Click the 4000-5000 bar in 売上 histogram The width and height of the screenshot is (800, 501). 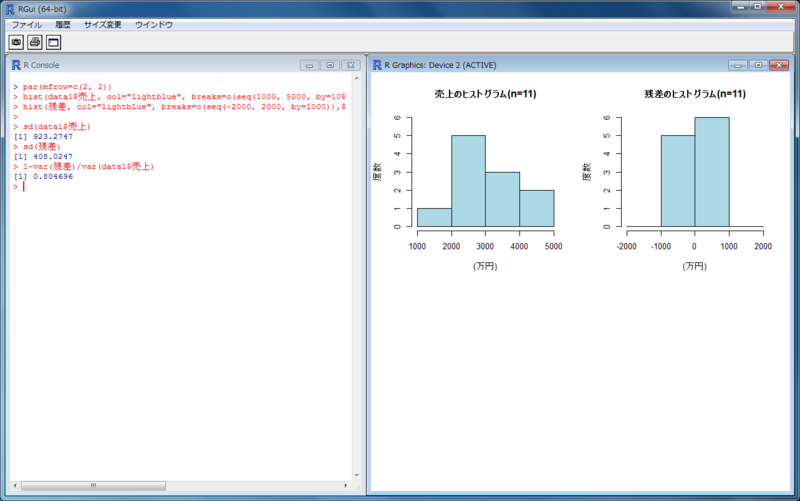pyautogui.click(x=537, y=208)
